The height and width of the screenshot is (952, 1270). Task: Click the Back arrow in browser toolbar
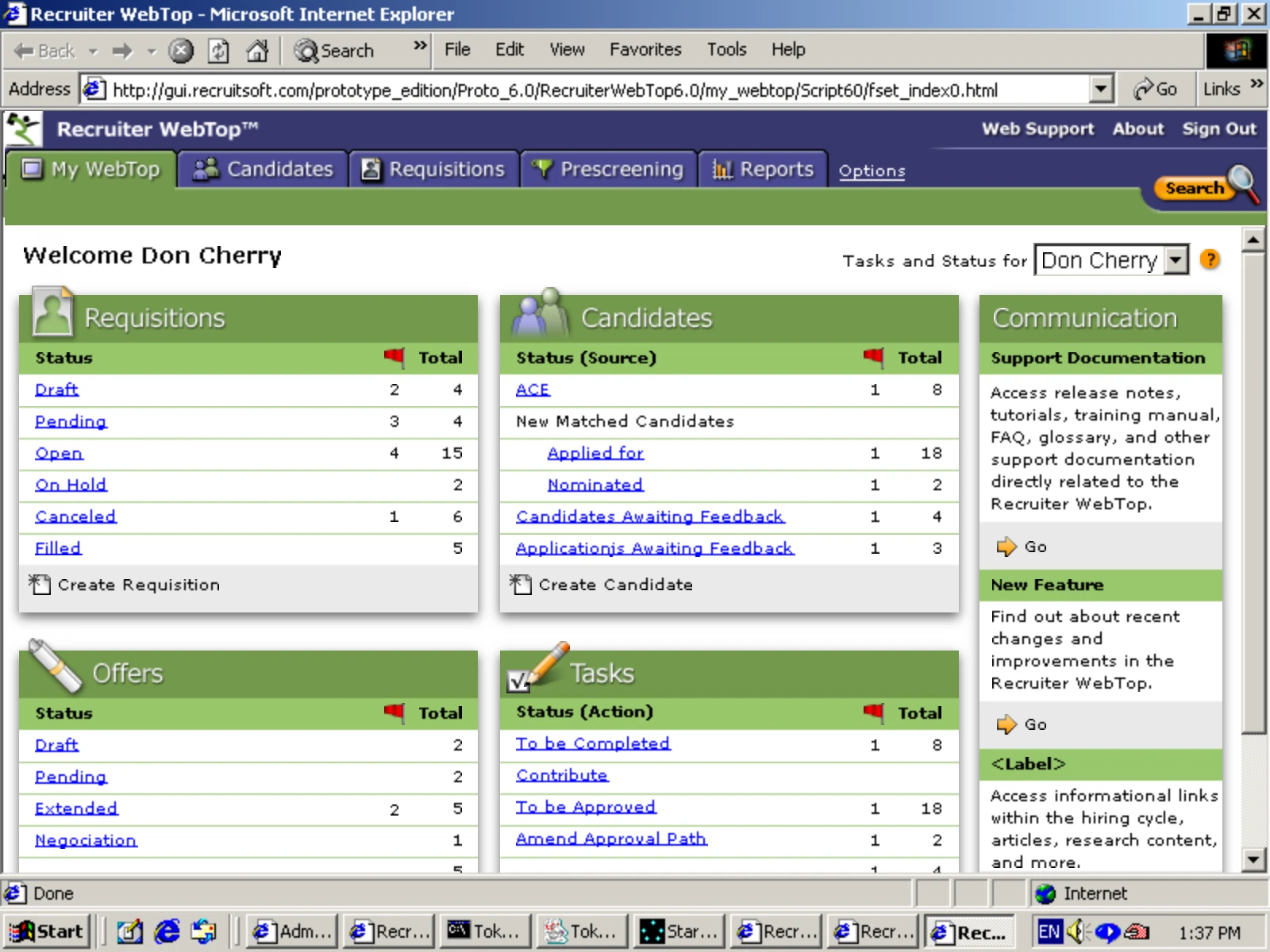44,51
